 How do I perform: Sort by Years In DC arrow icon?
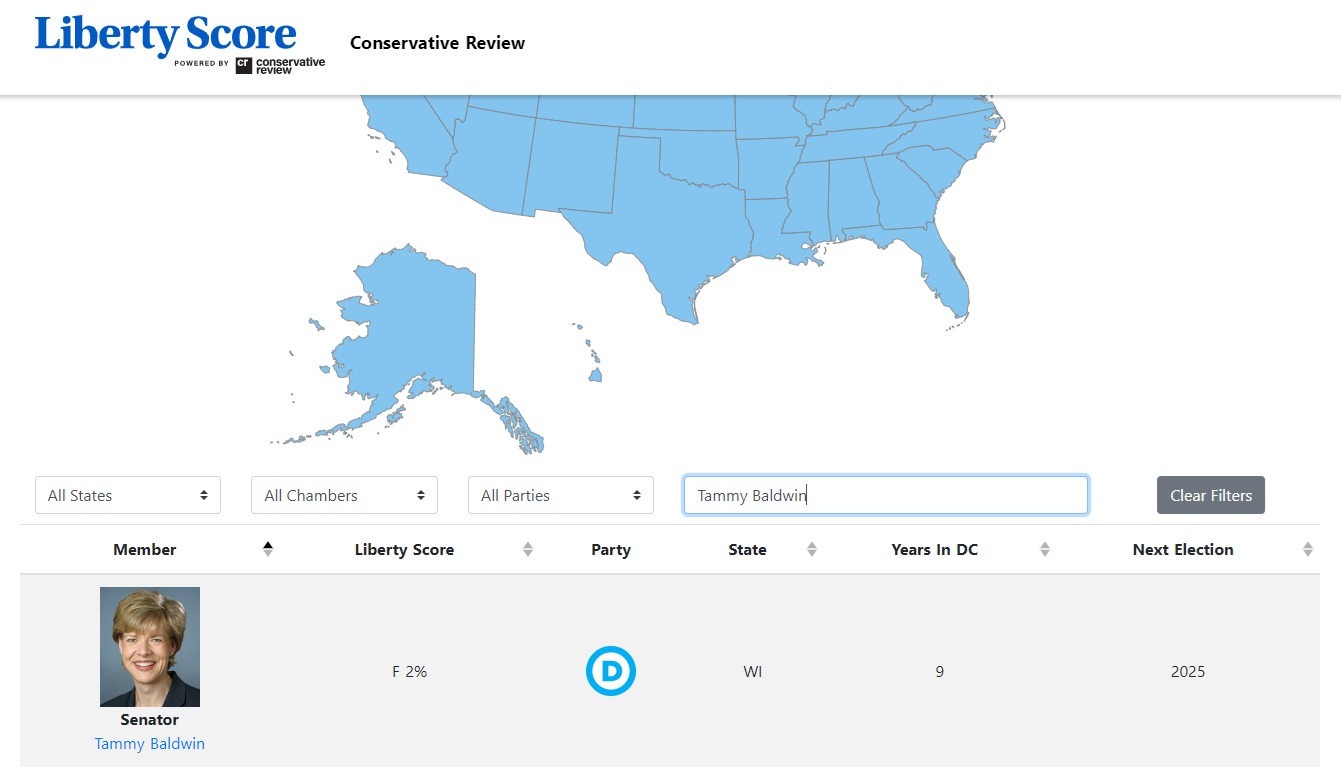tap(1045, 549)
